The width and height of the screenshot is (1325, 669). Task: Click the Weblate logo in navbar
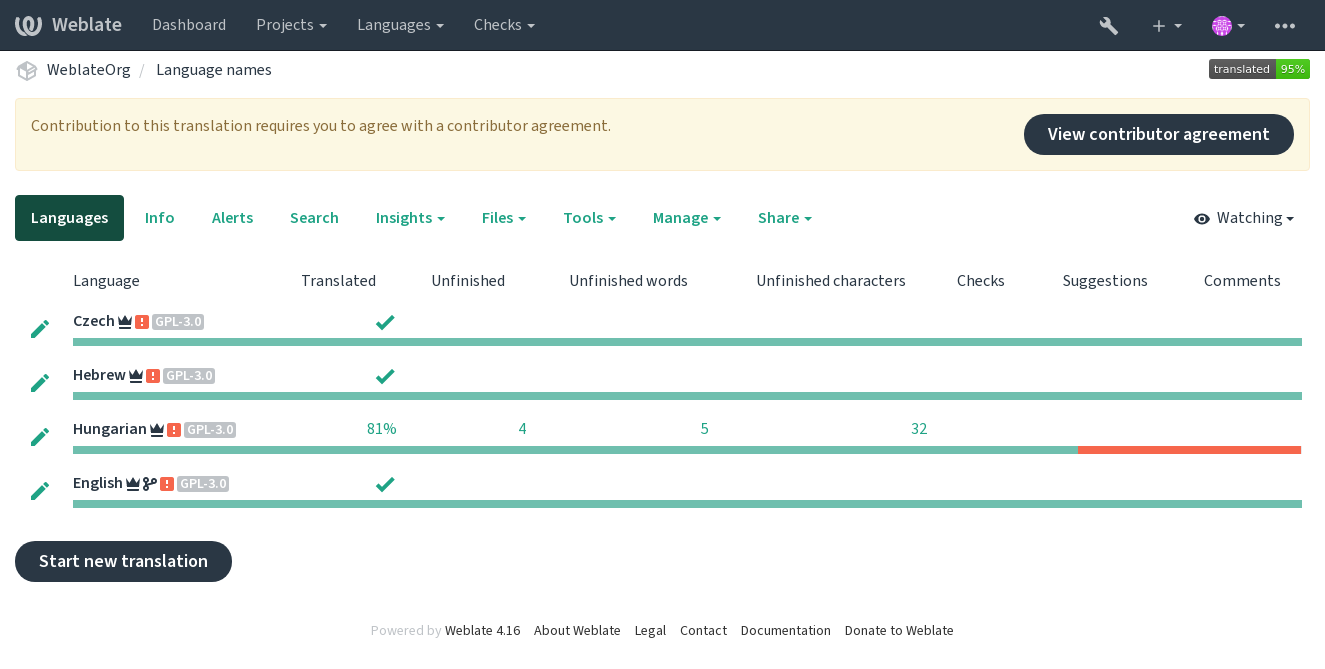tap(68, 25)
